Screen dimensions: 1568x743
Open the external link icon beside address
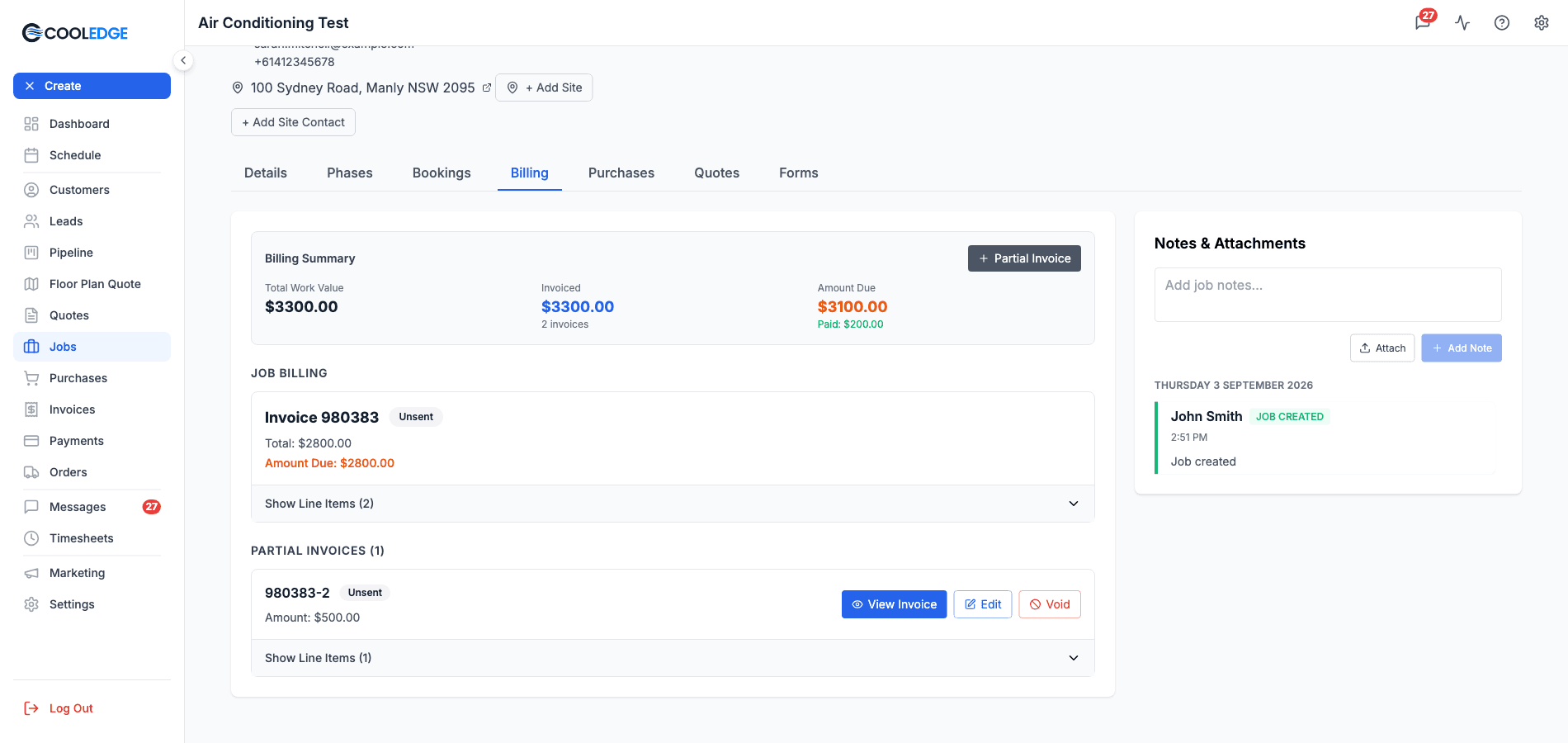(x=487, y=88)
